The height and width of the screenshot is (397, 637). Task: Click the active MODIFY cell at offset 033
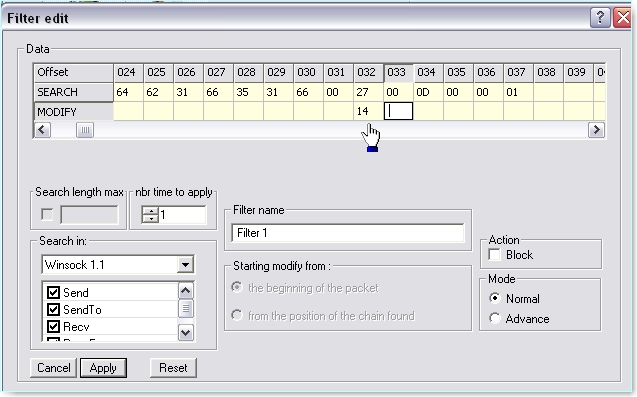pyautogui.click(x=399, y=111)
